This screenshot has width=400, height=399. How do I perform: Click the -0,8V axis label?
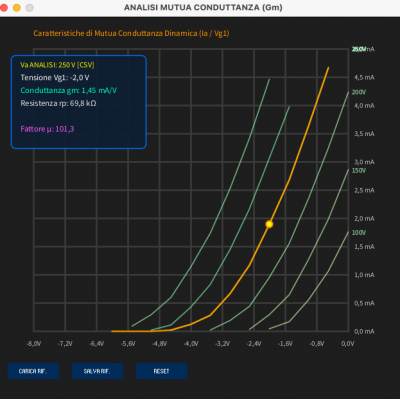(x=317, y=344)
